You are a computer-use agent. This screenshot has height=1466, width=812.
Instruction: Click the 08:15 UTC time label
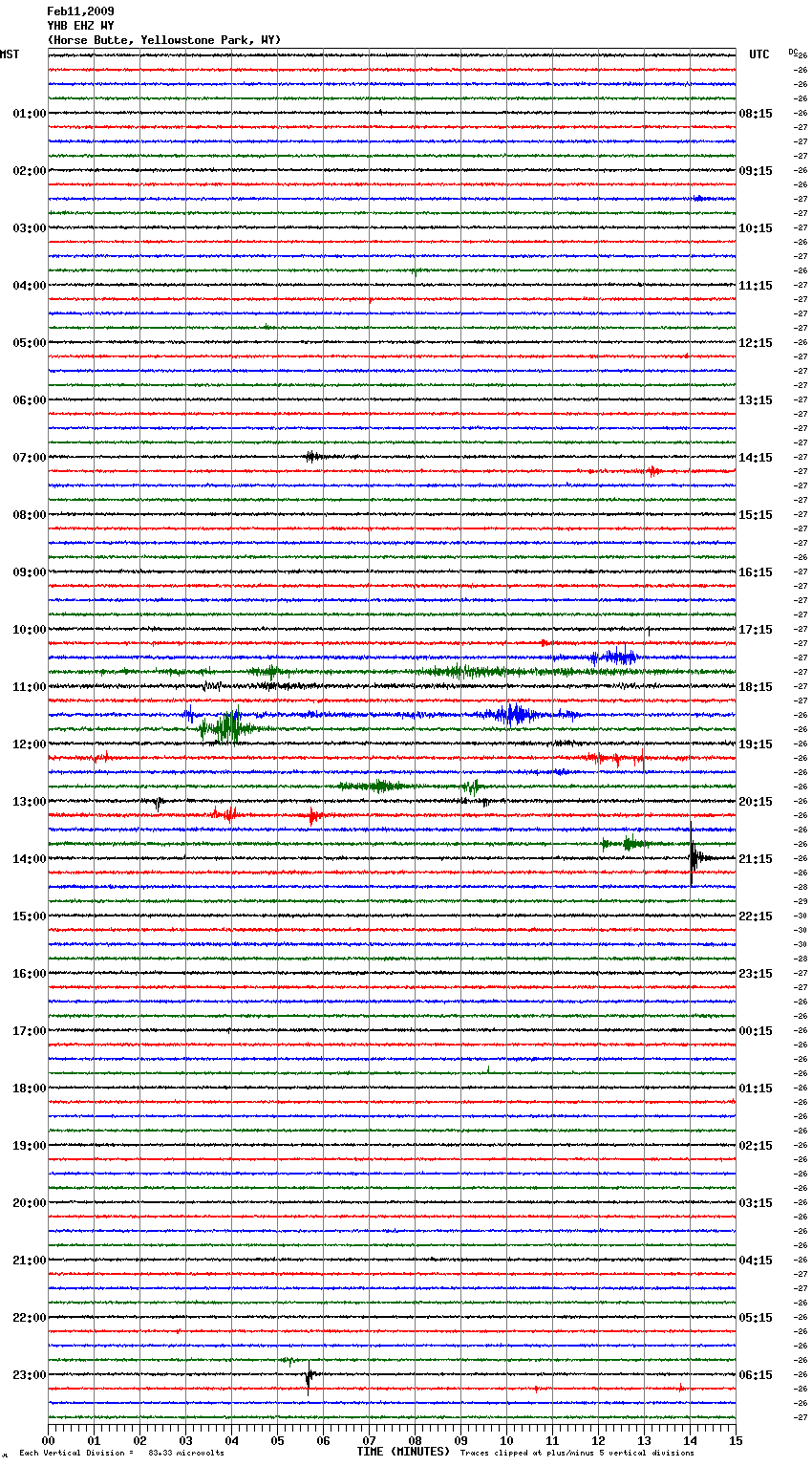click(756, 114)
